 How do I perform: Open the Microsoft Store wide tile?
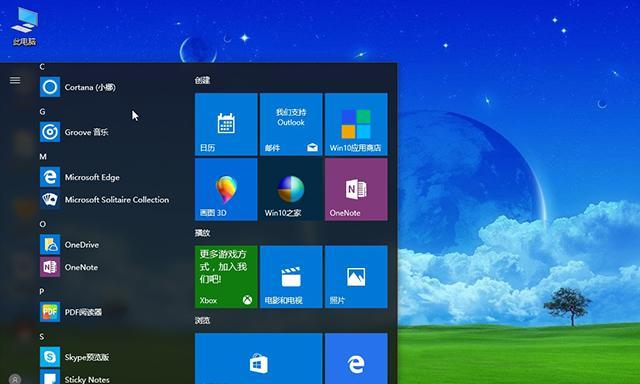point(258,359)
